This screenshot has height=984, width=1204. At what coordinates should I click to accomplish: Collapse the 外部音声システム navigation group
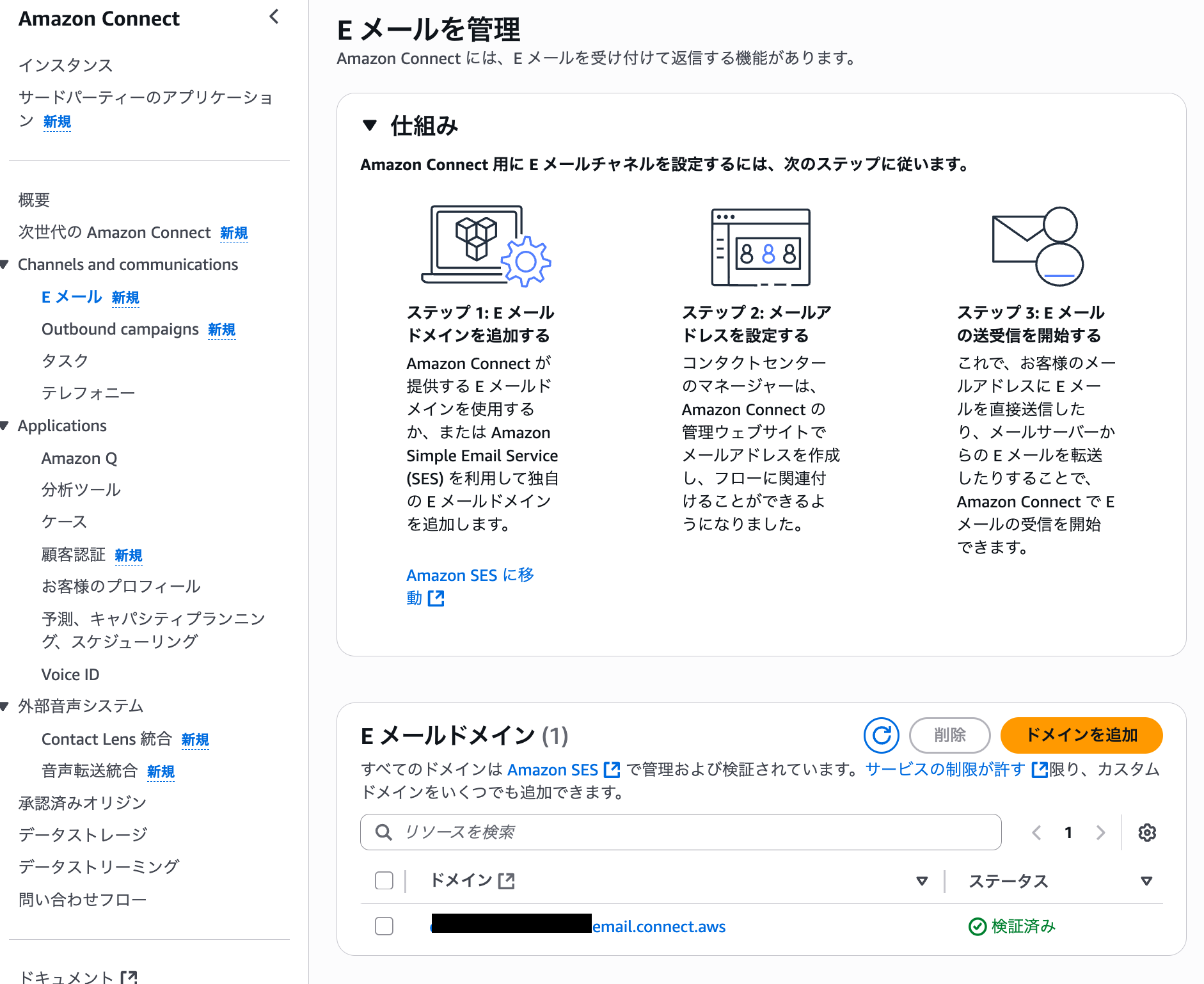tap(5, 706)
